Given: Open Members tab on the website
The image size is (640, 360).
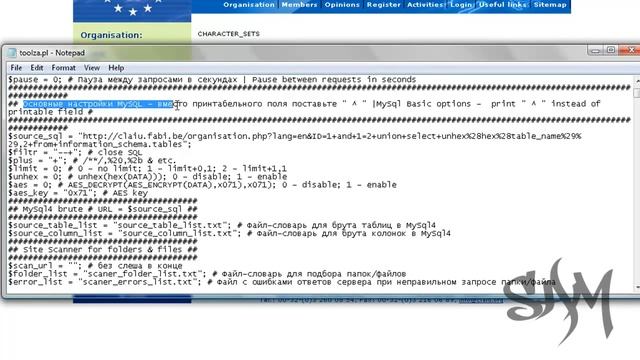Looking at the screenshot, I should 299,5.
